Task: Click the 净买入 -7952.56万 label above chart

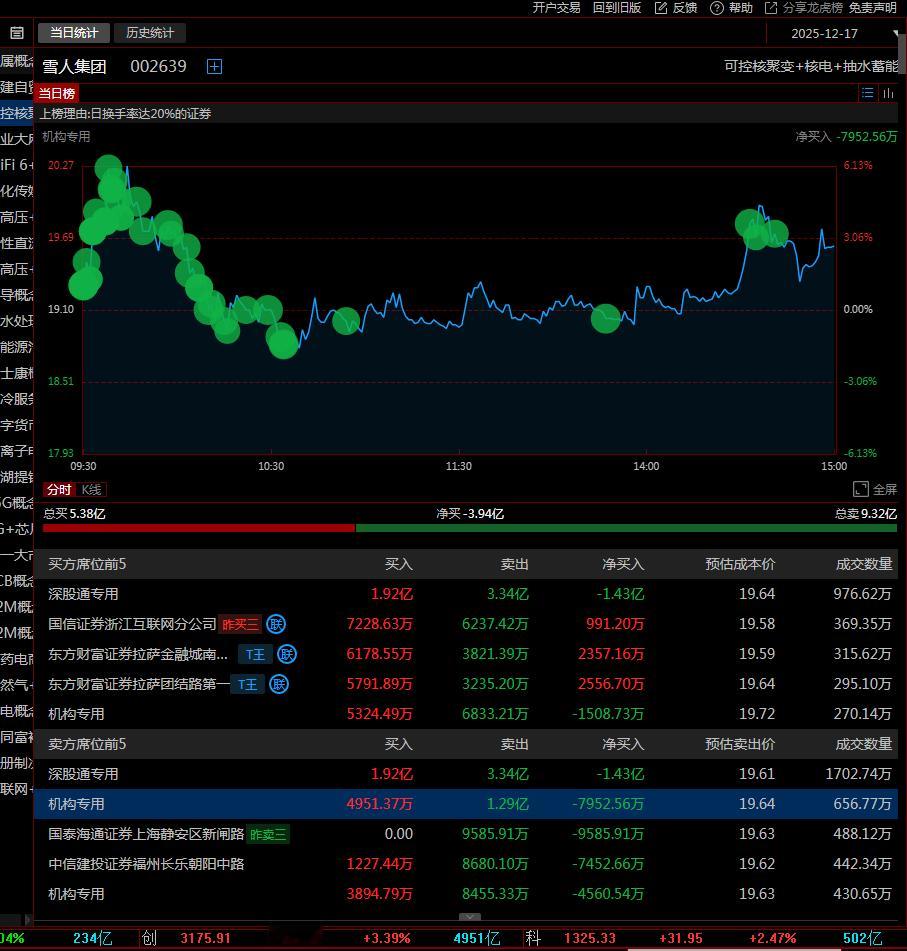Action: click(846, 136)
